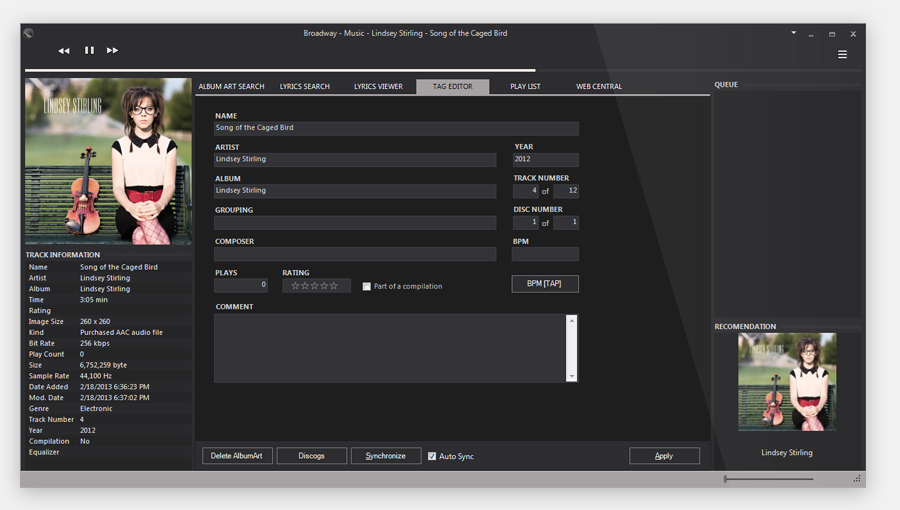Select the Sample Rate value 44,100 Hz
This screenshot has height=510, width=900.
click(x=96, y=376)
